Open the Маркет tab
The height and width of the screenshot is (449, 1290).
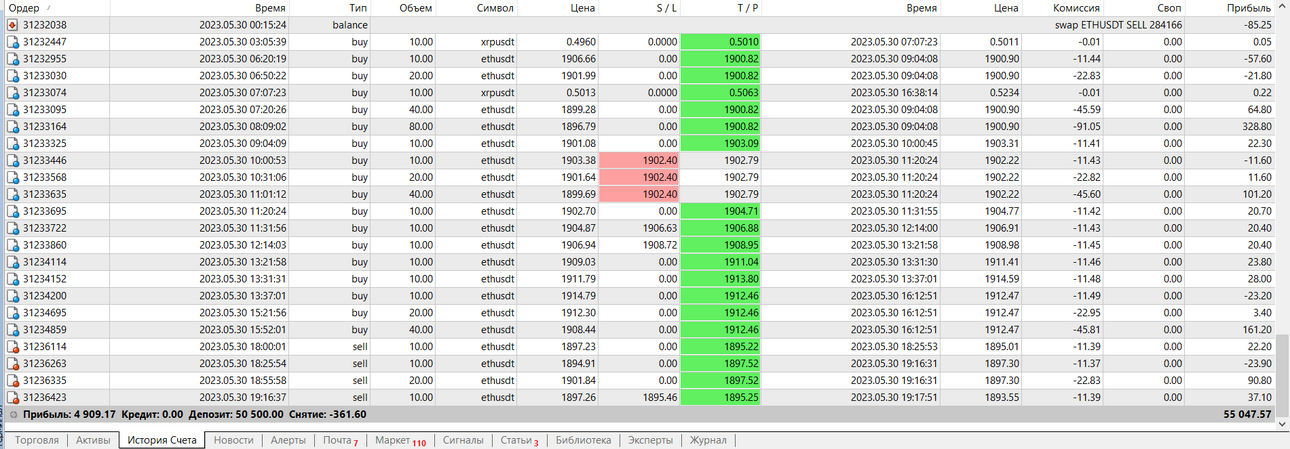tap(400, 440)
